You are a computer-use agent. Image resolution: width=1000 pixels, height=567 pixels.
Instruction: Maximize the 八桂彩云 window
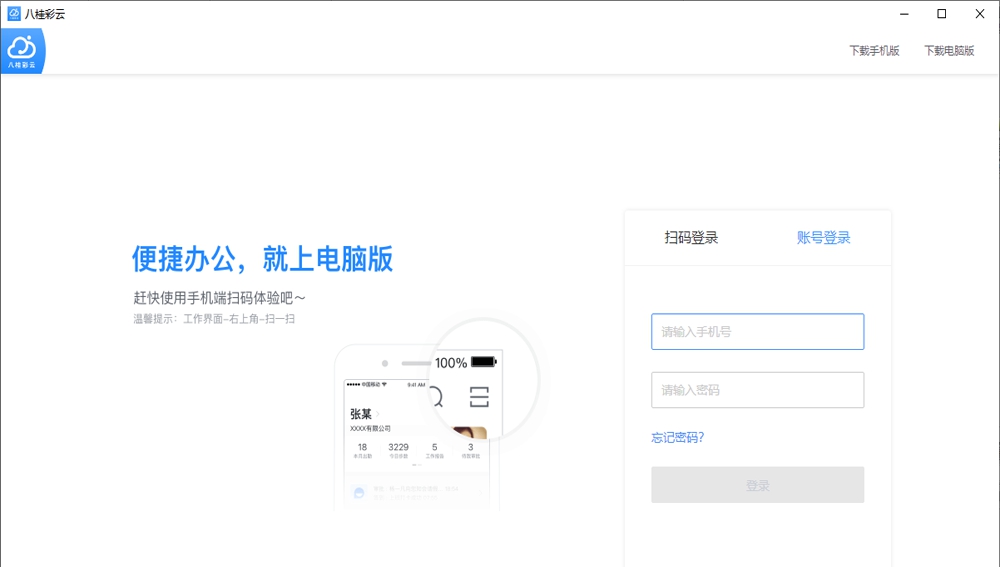pyautogui.click(x=941, y=13)
